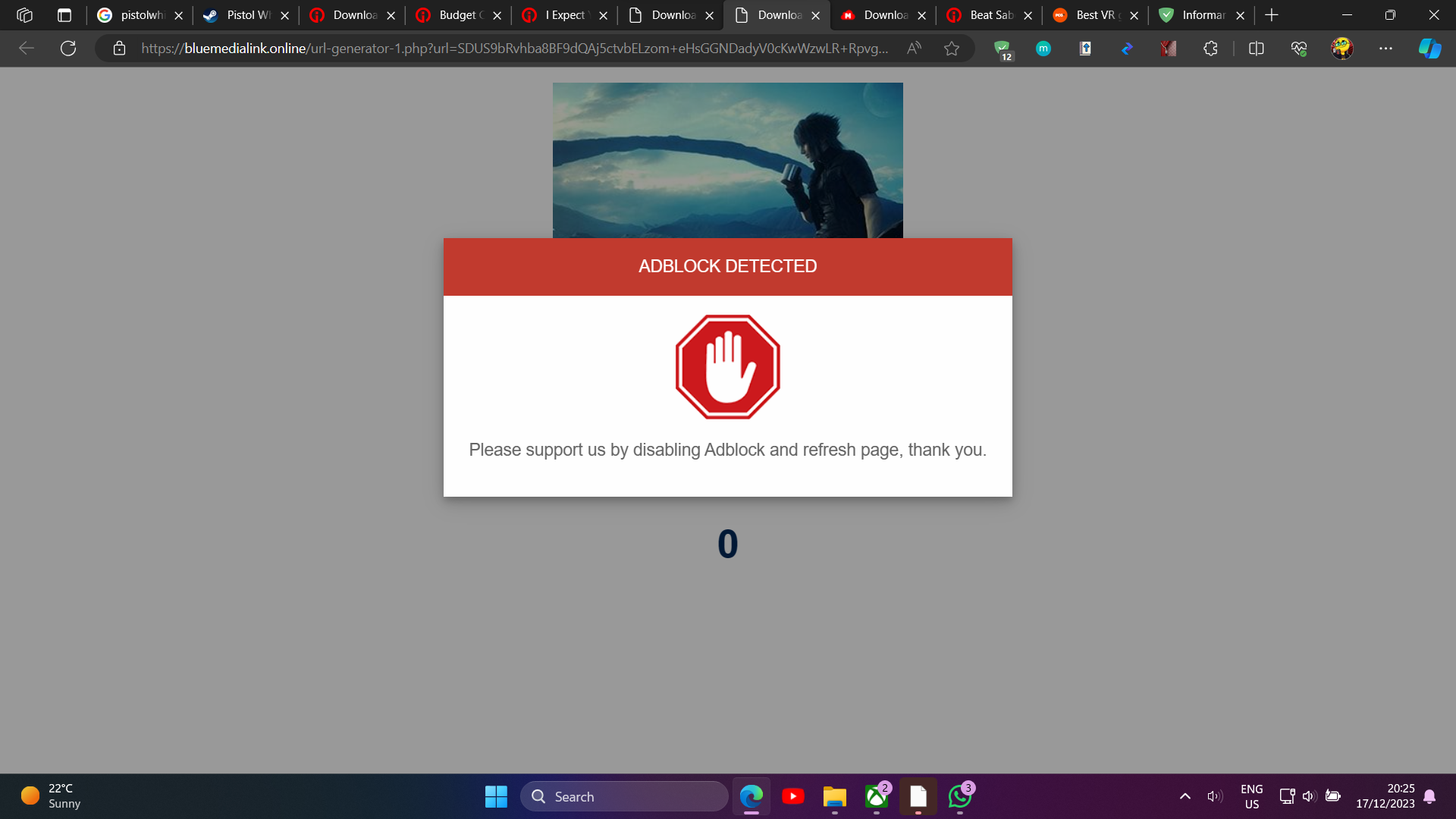Click the back navigation arrow
This screenshot has height=819, width=1456.
(26, 48)
